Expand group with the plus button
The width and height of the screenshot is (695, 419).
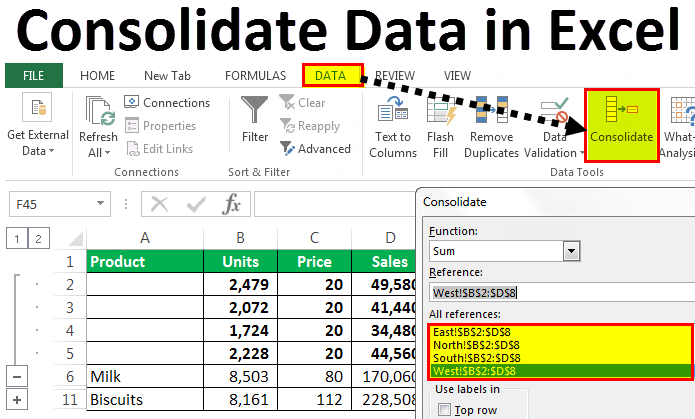click(17, 400)
